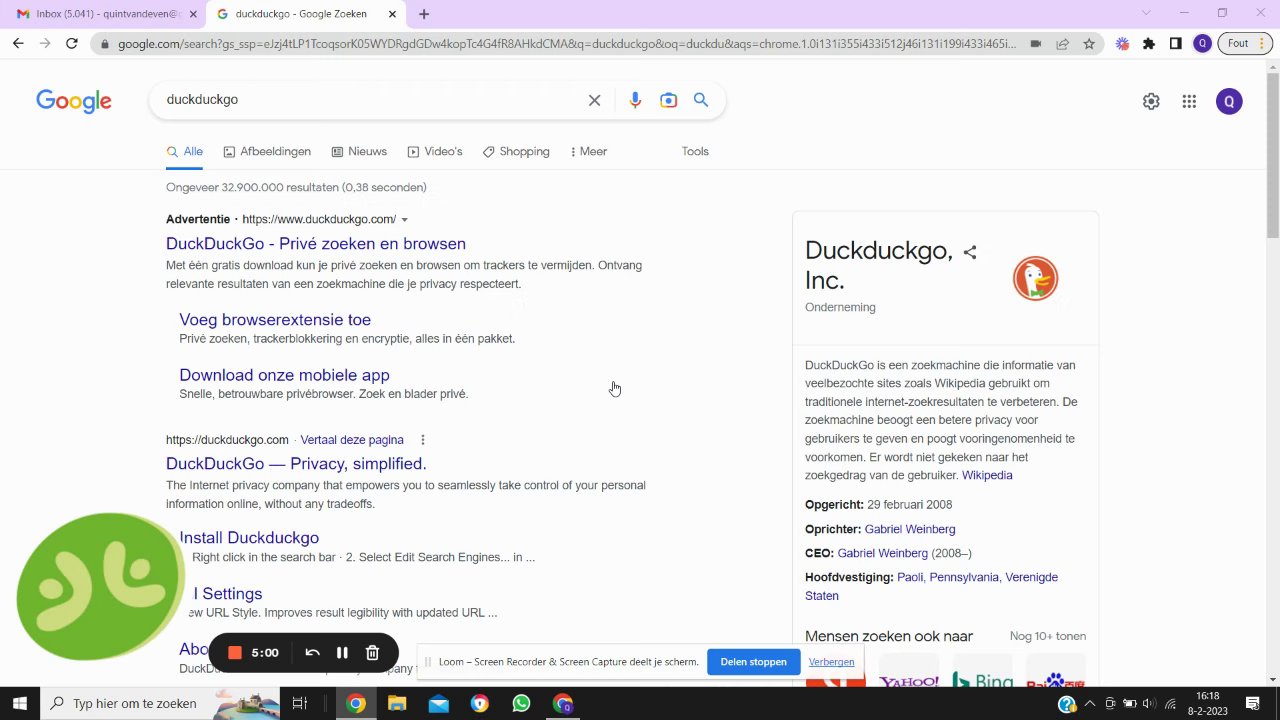This screenshot has height=720, width=1280.
Task: Reload the page with the refresh icon
Action: click(x=72, y=43)
